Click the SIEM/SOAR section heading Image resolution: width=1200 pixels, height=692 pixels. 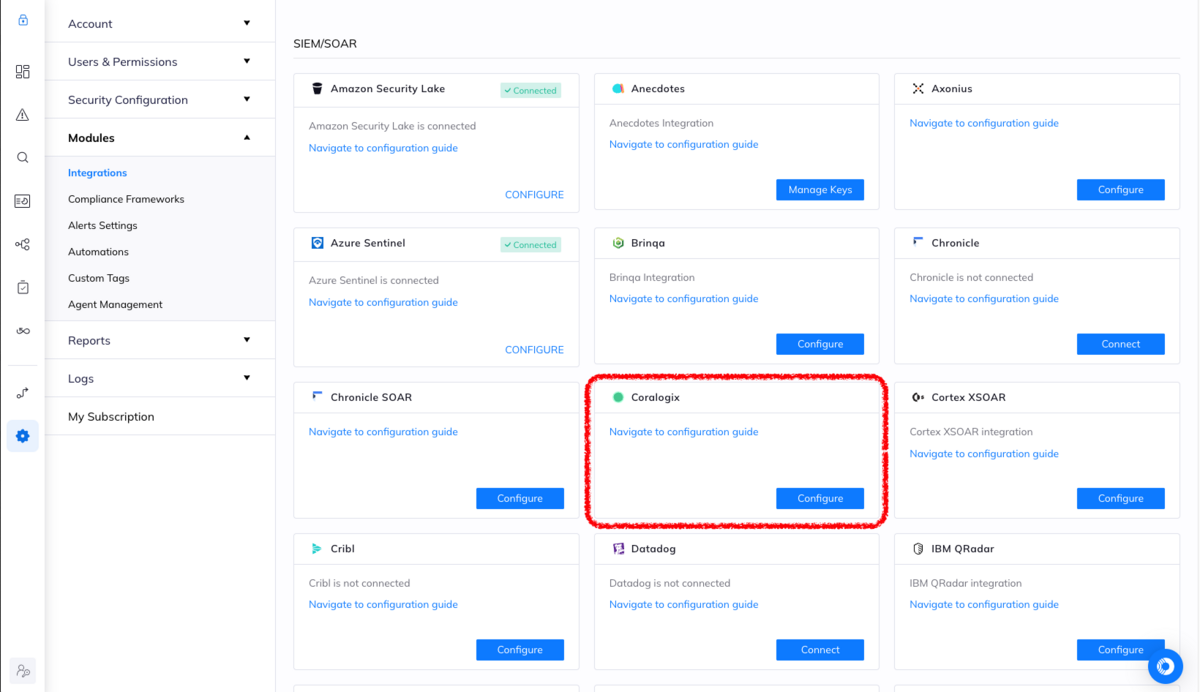click(325, 44)
